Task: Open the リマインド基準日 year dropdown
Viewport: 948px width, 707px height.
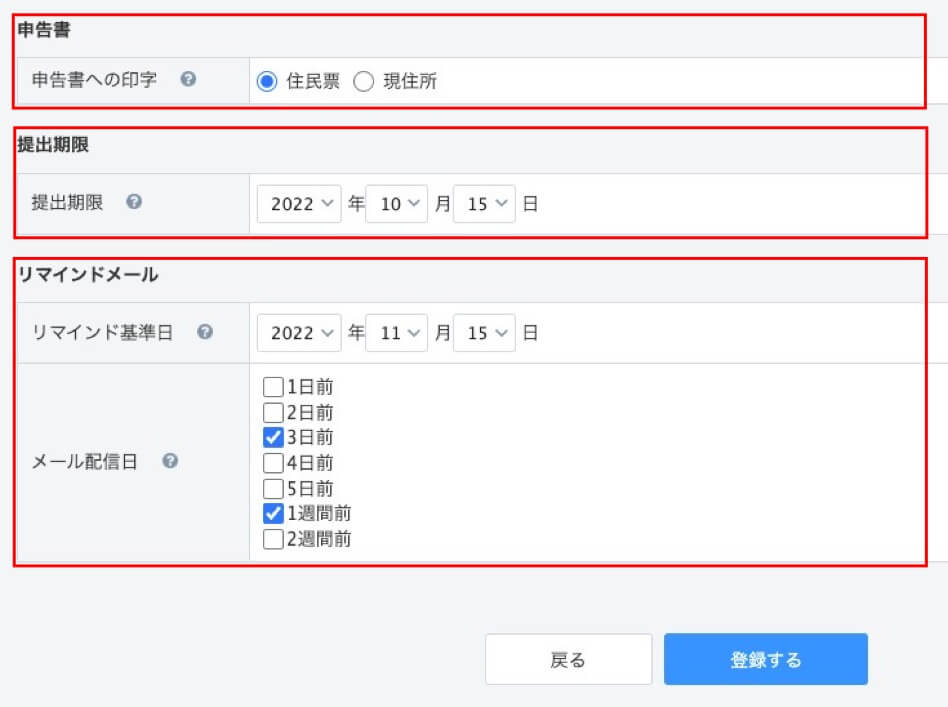Action: click(x=299, y=333)
